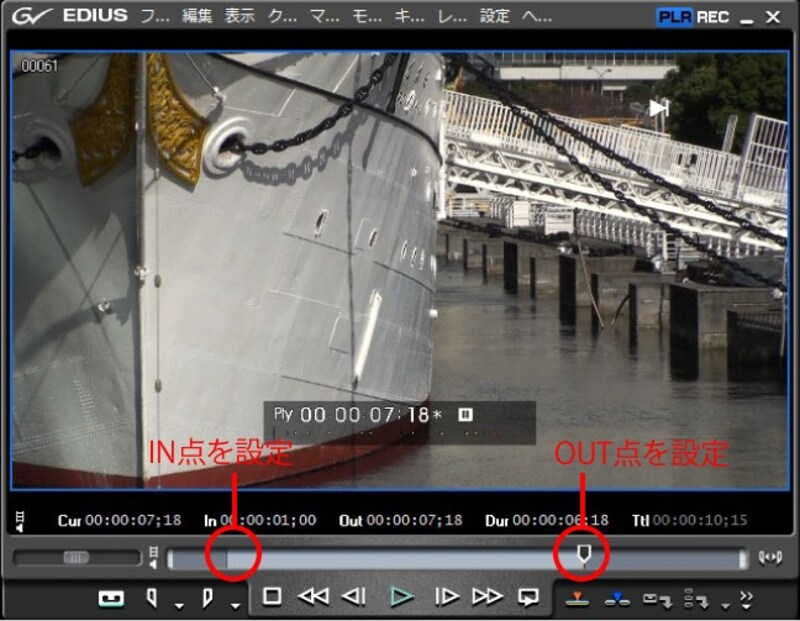Minimize the EDIUS player window
800x621 pixels.
coord(747,19)
